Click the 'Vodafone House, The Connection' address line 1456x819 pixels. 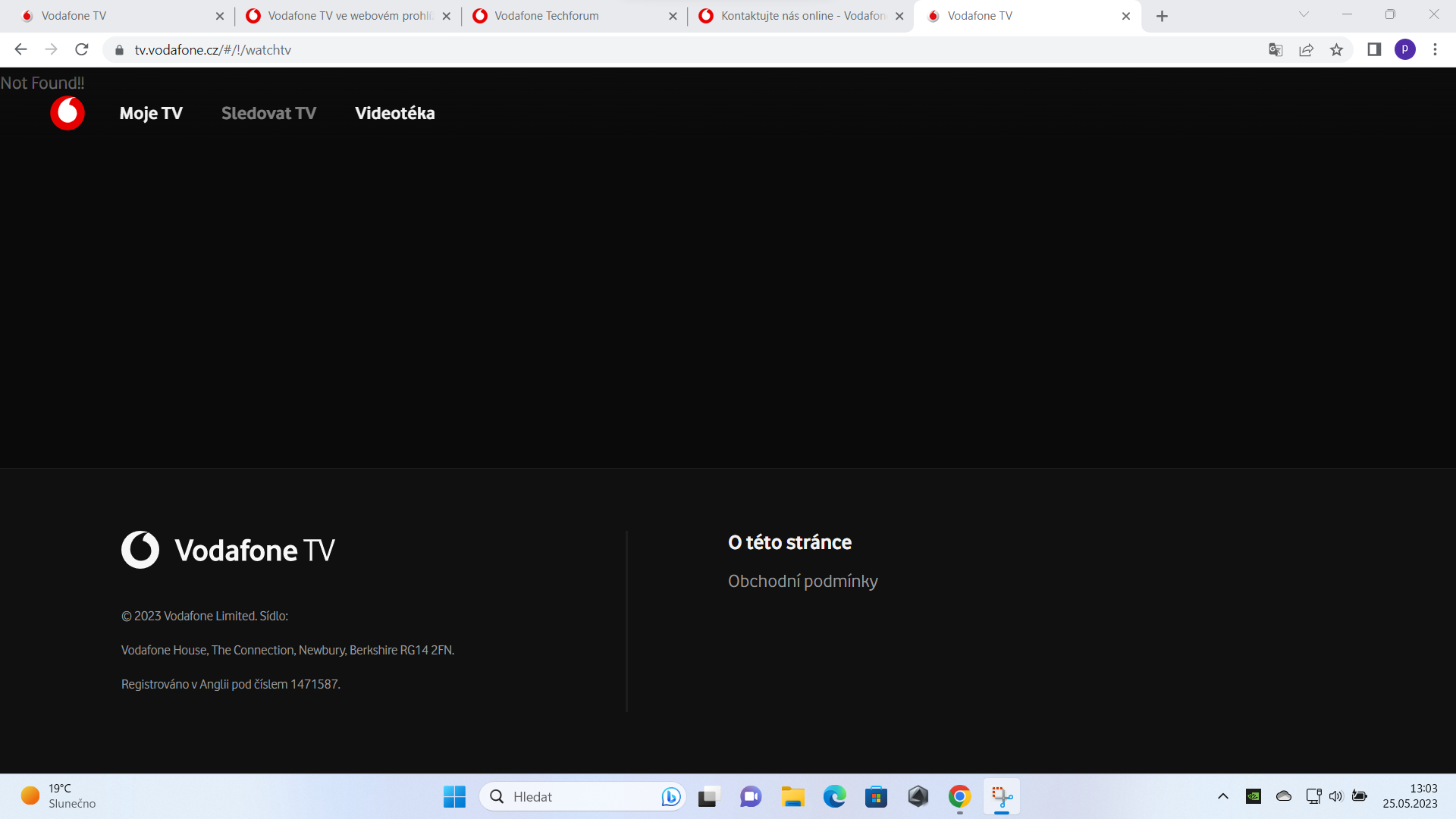pos(287,650)
